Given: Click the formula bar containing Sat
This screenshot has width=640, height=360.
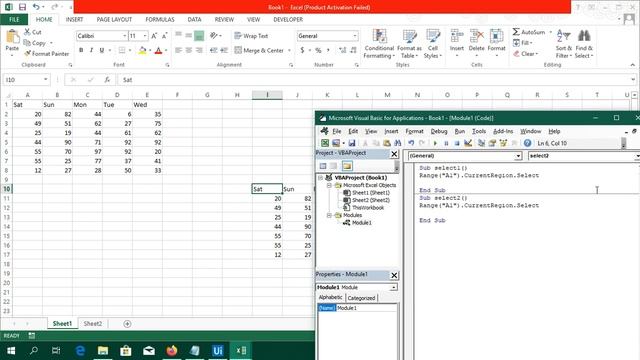Looking at the screenshot, I should [x=376, y=80].
